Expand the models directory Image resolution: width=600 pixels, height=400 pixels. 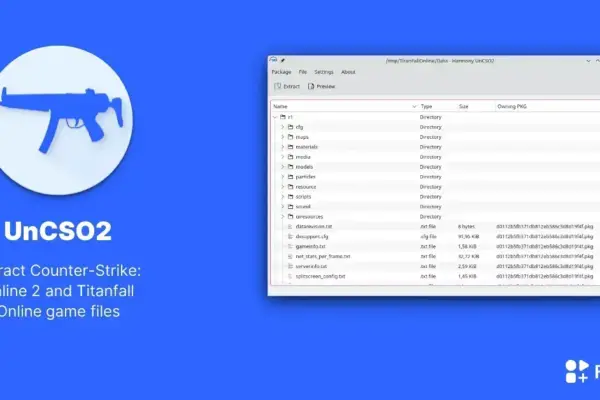tap(283, 167)
